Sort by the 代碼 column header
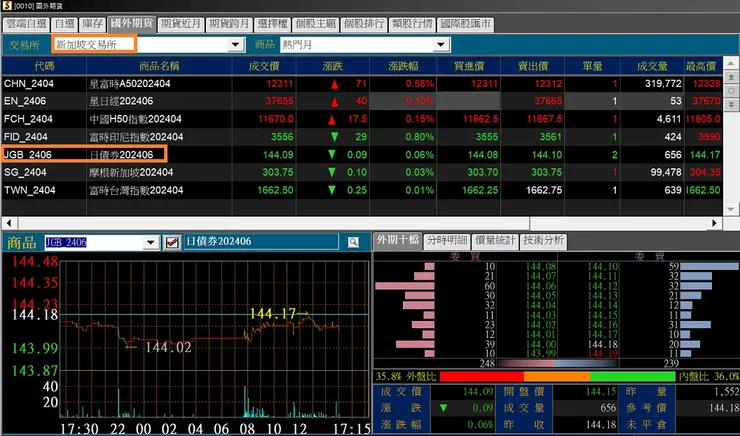 44,66
